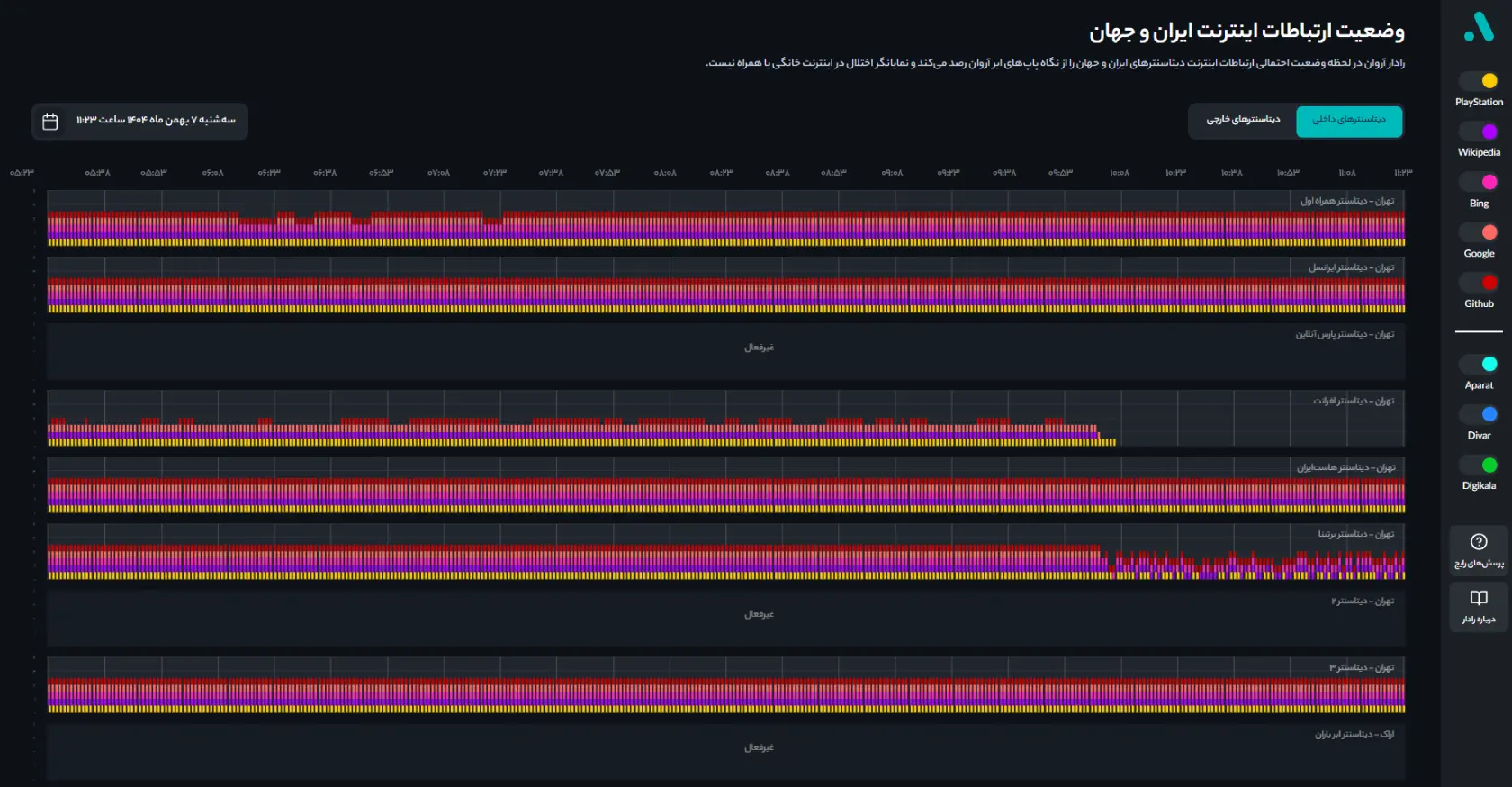Viewport: 1512px width, 787px height.
Task: Toggle the Google switch
Action: tap(1479, 232)
